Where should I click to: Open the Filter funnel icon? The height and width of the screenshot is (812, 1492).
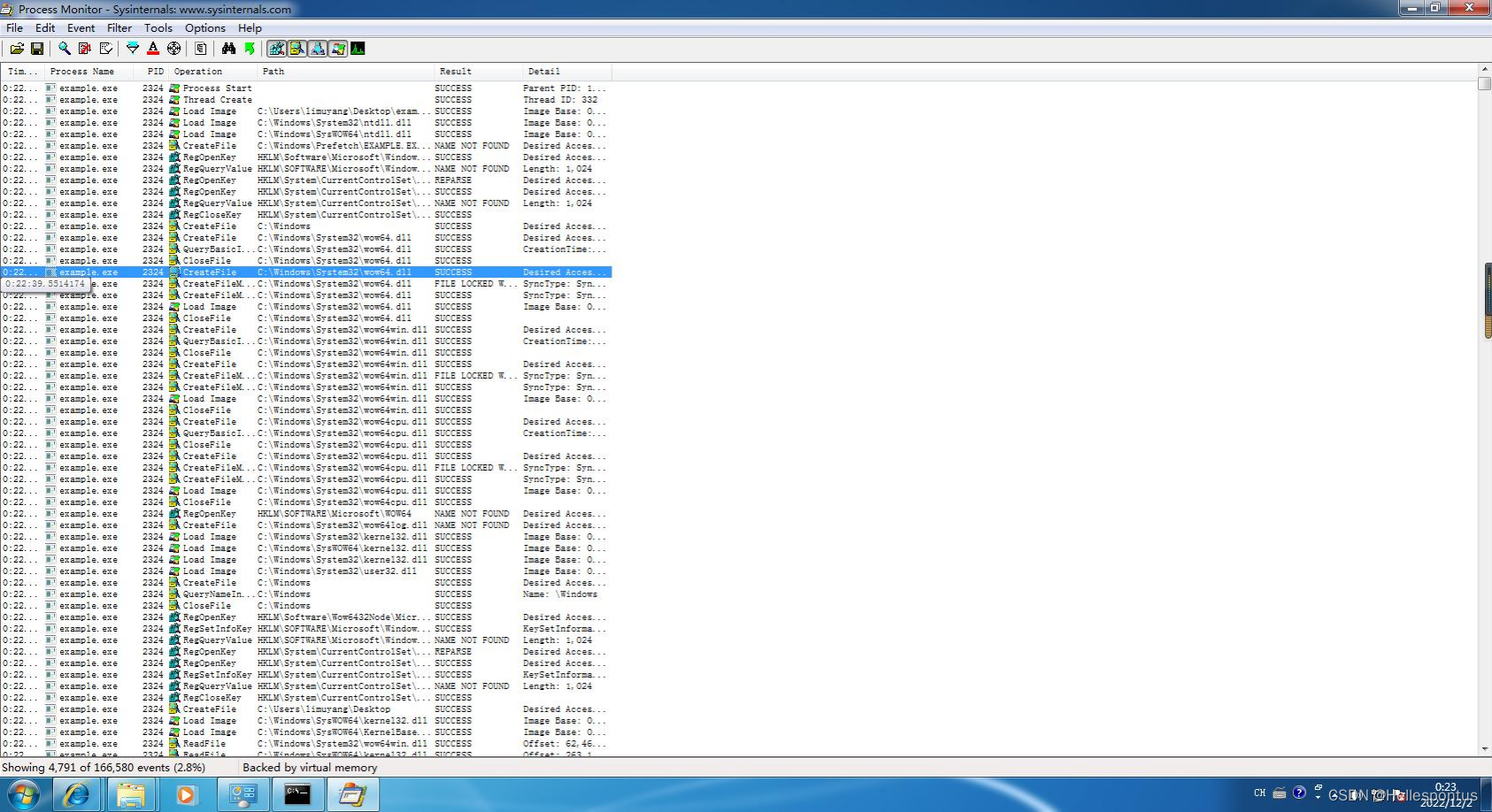(133, 49)
